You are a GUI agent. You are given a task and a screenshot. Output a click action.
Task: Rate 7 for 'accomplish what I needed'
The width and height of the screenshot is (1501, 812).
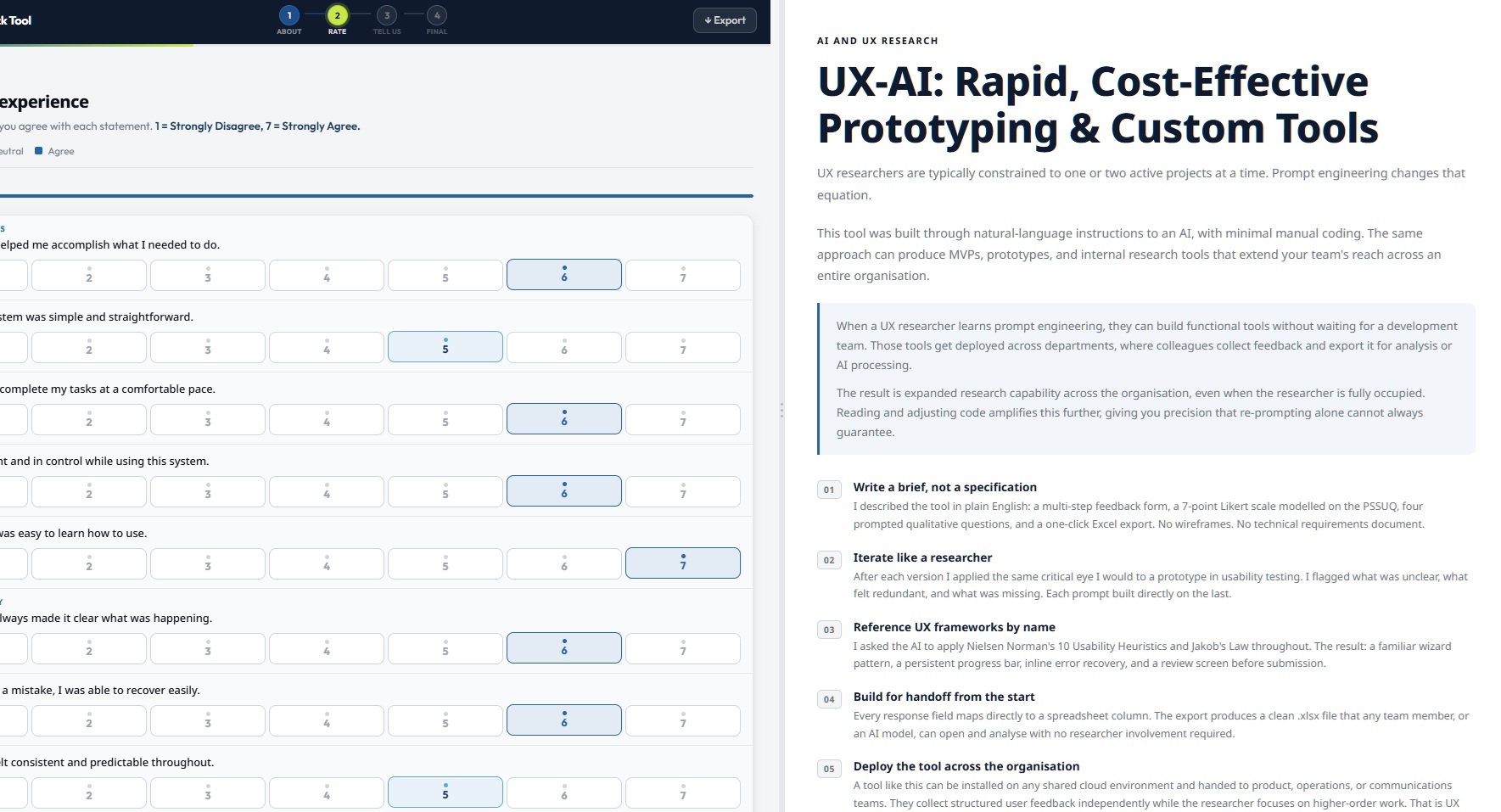[x=682, y=275]
